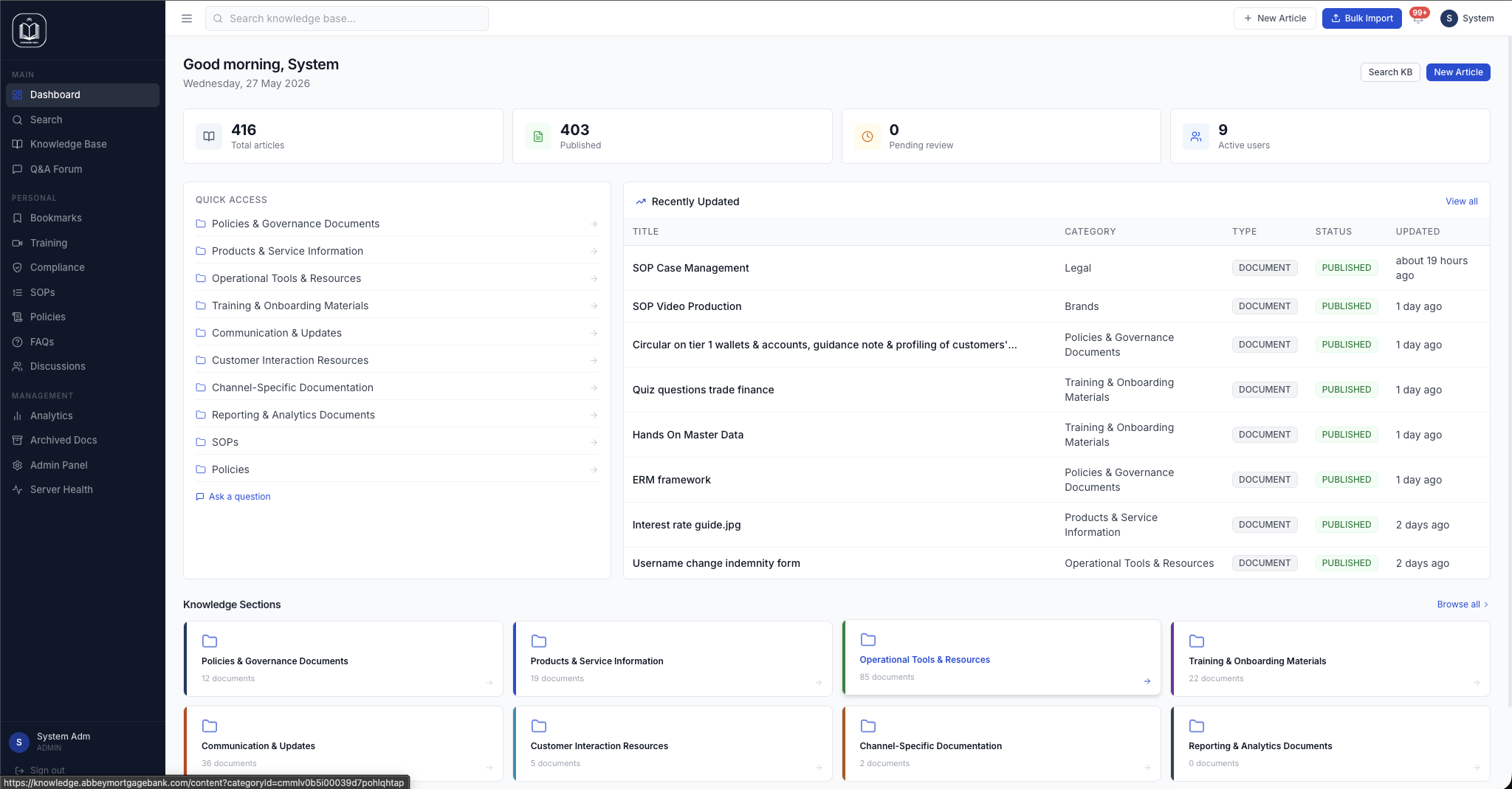Follow the View all link in Recently Updated
The width and height of the screenshot is (1512, 789).
[x=1462, y=201]
